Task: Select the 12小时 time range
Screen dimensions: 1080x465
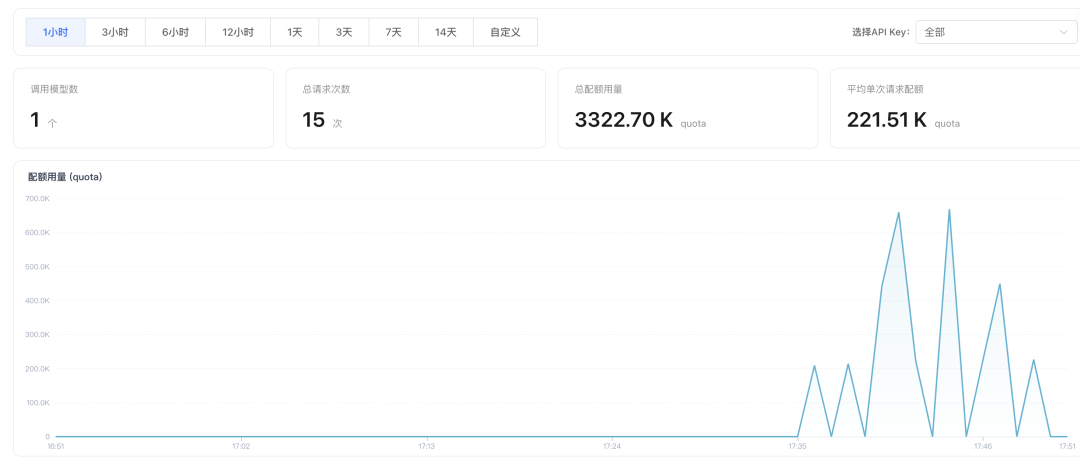Action: (x=238, y=32)
